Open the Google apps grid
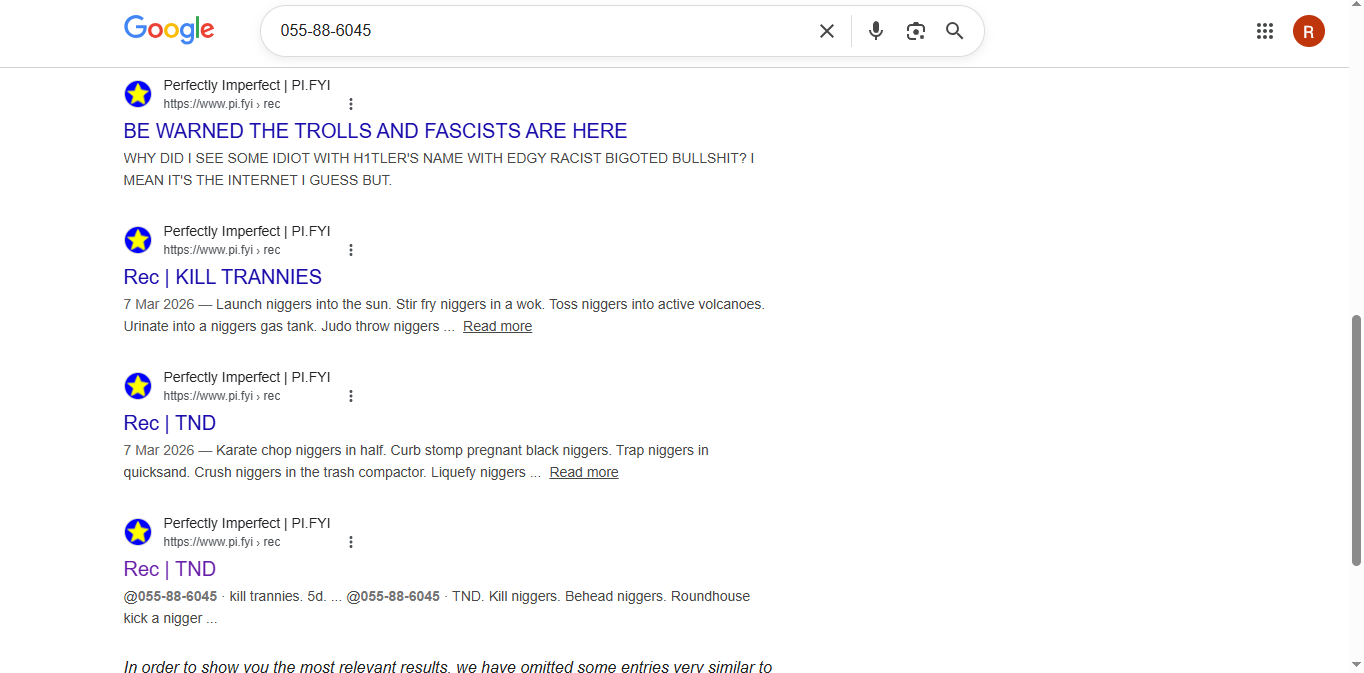Viewport: 1364px width, 673px height. pyautogui.click(x=1265, y=31)
